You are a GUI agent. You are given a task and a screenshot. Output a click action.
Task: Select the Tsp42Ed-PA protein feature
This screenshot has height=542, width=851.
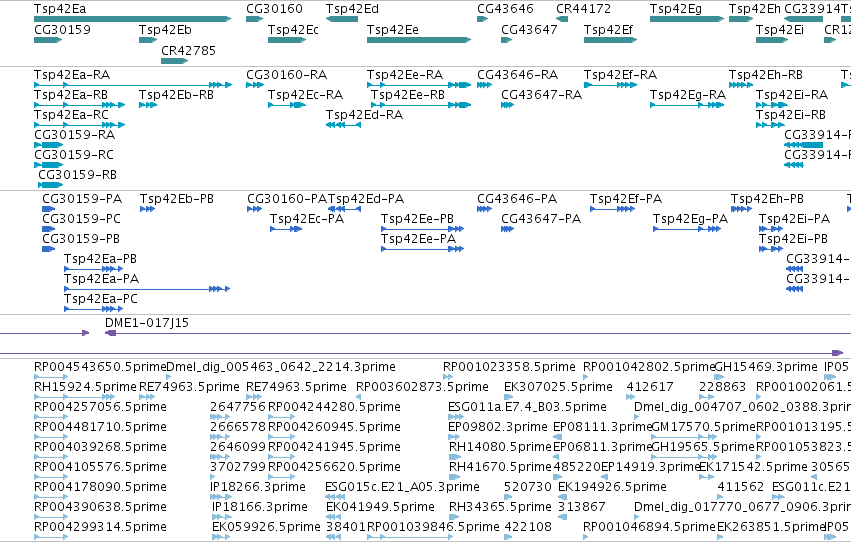click(x=345, y=209)
